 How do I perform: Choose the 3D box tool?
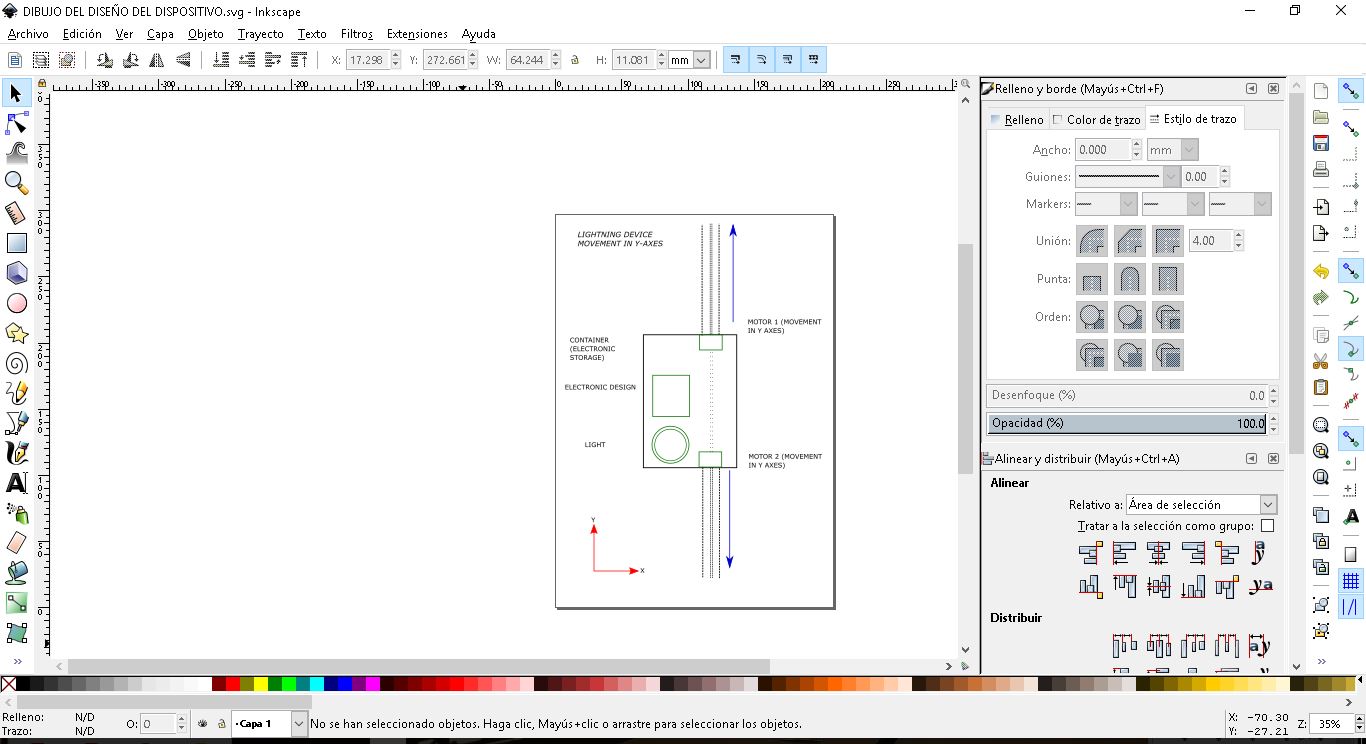click(x=16, y=273)
